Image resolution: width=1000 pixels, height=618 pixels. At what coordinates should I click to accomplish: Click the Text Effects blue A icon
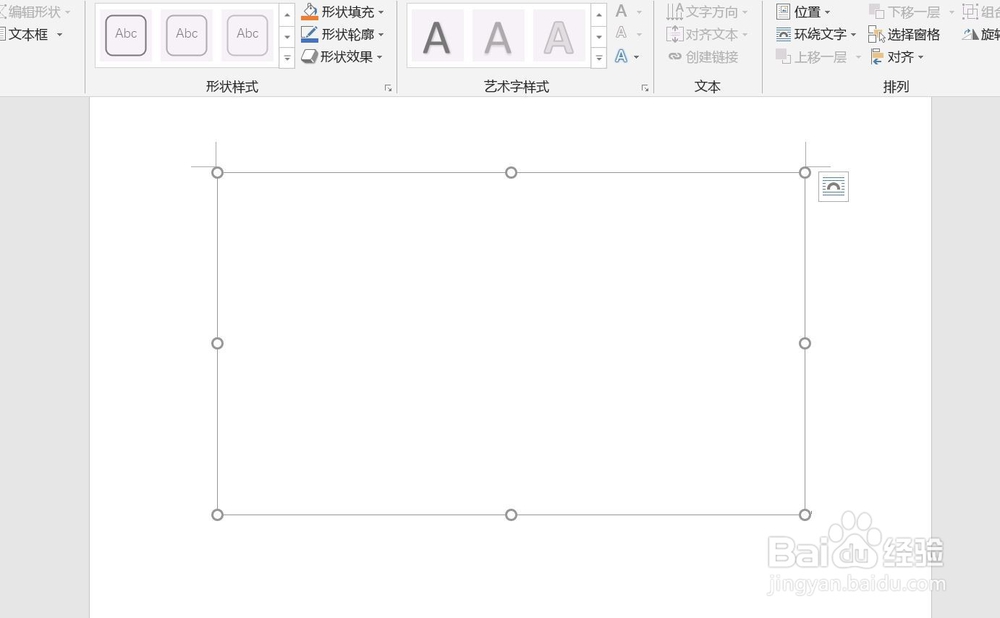[x=621, y=56]
